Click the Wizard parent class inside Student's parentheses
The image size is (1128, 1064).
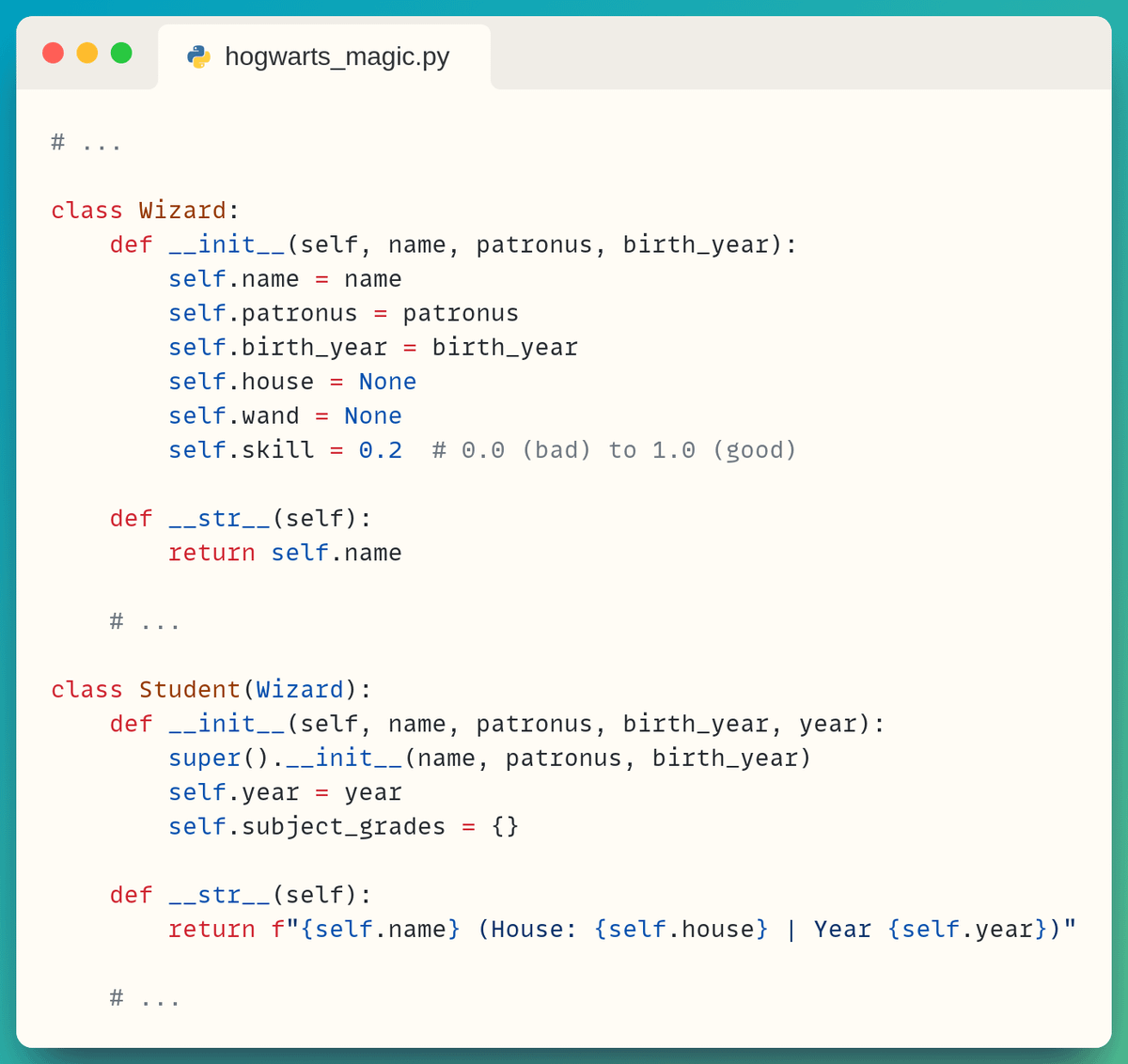pyautogui.click(x=300, y=690)
